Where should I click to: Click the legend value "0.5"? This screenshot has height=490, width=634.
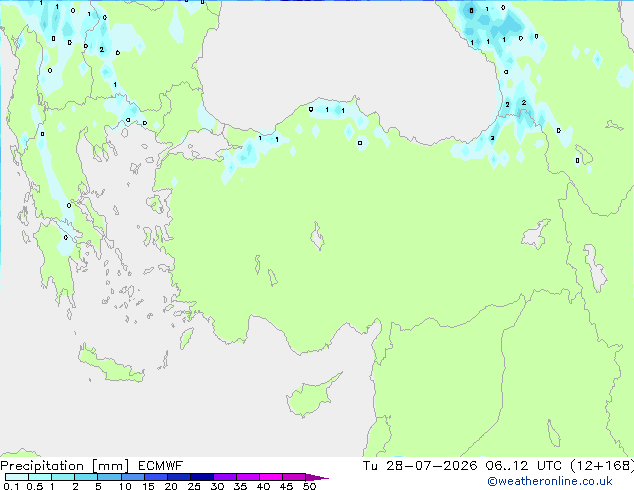pos(35,486)
